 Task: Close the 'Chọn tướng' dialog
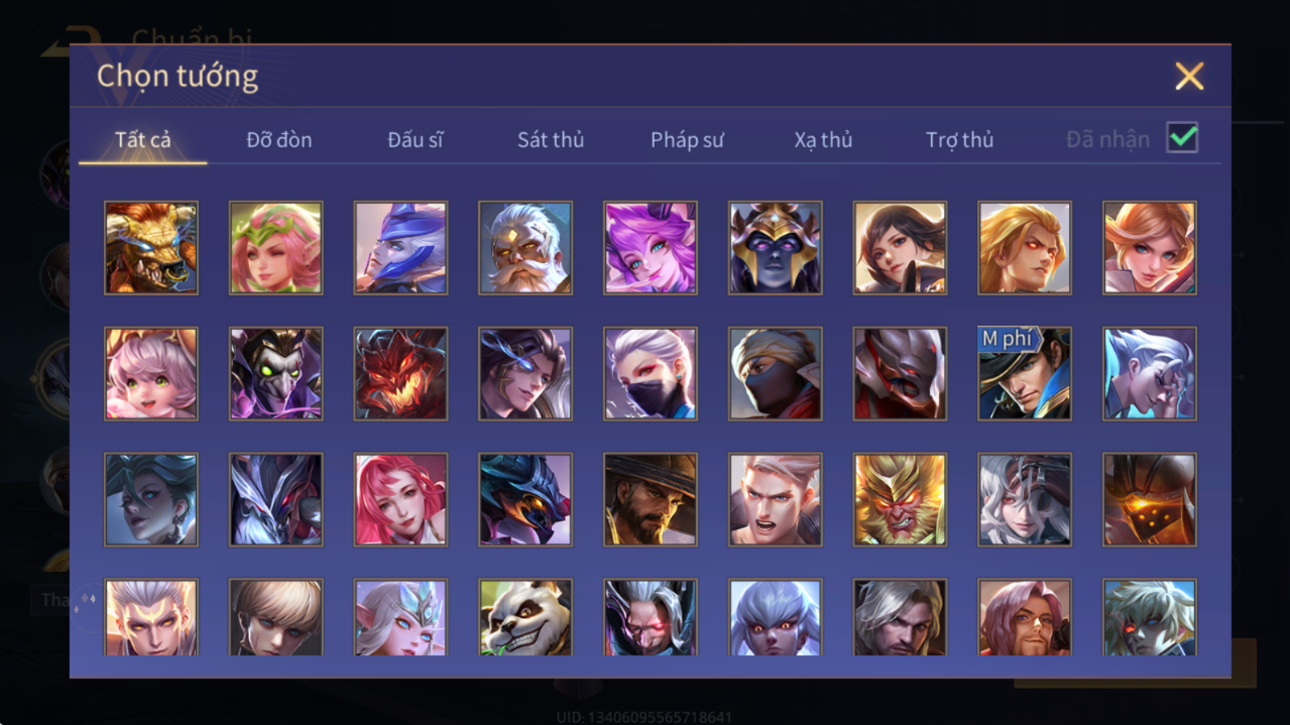[x=1189, y=76]
